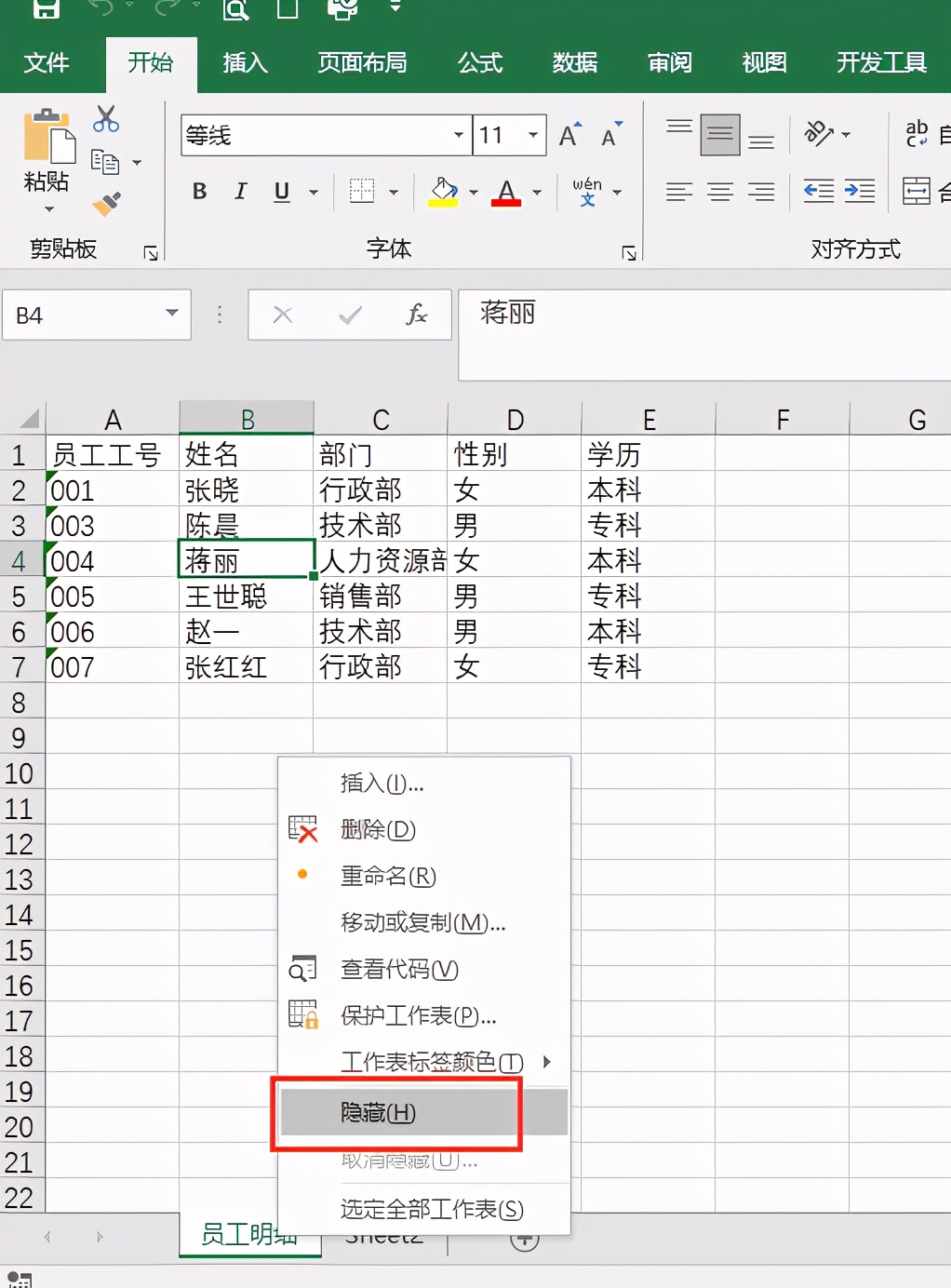The width and height of the screenshot is (951, 1288).
Task: Click cell containing 王世聪
Action: click(246, 596)
